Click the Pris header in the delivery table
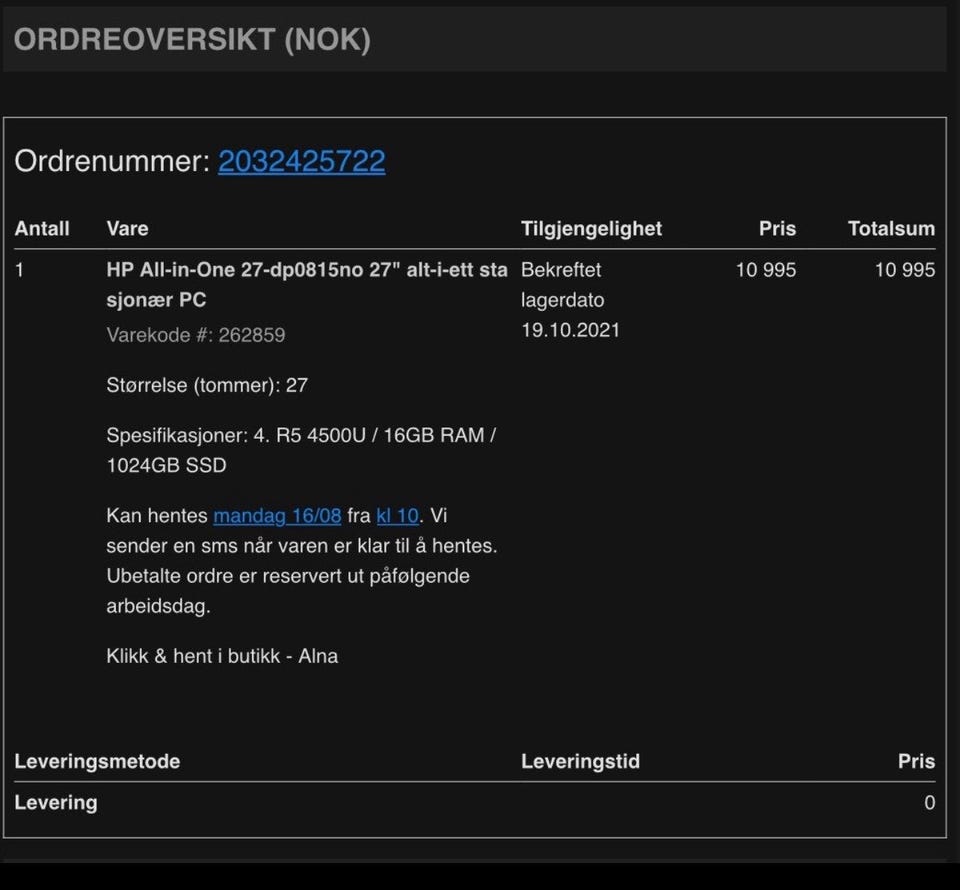The height and width of the screenshot is (890, 960). click(x=916, y=761)
